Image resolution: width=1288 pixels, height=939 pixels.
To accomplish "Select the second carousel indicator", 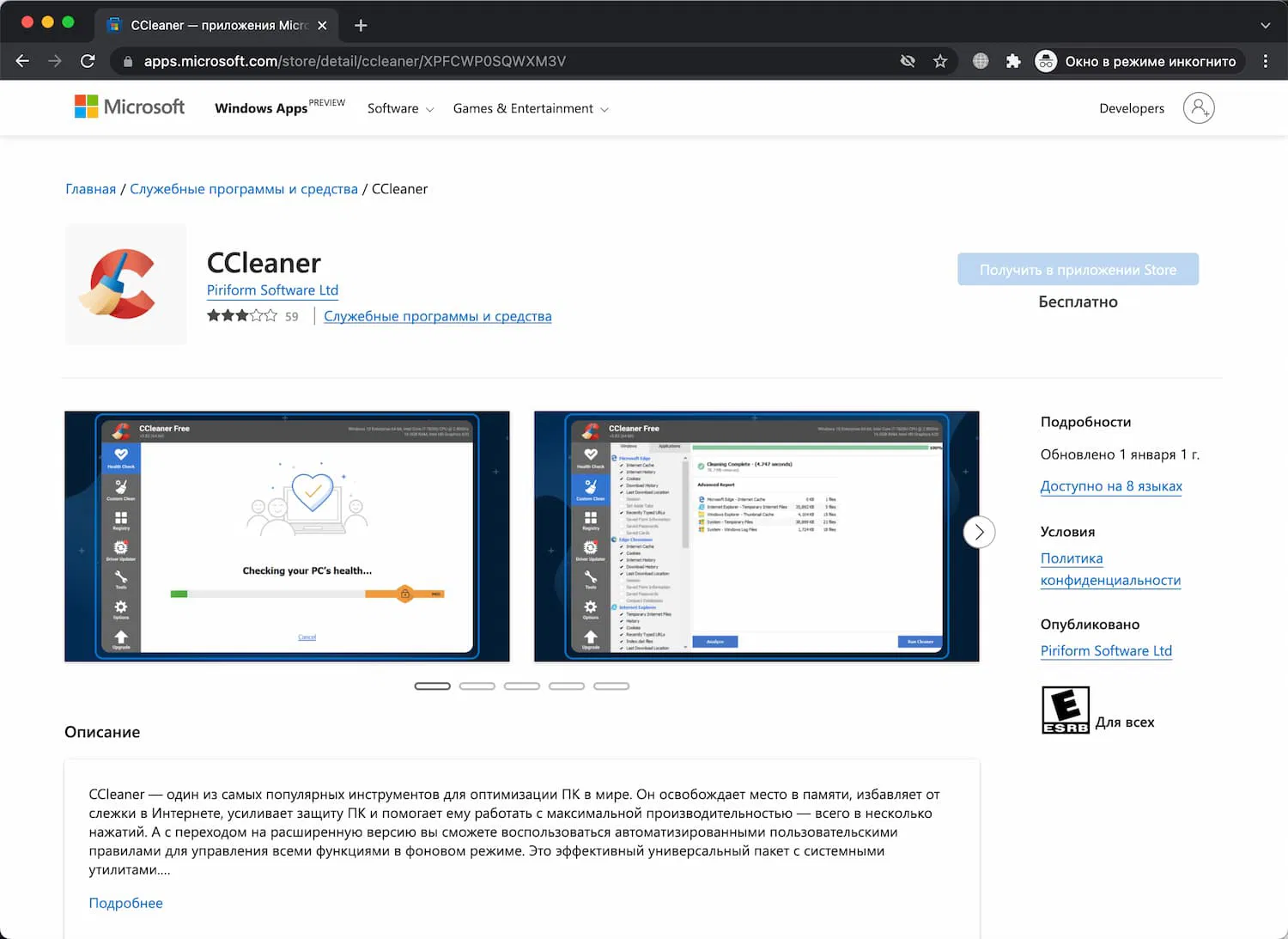I will pos(477,686).
